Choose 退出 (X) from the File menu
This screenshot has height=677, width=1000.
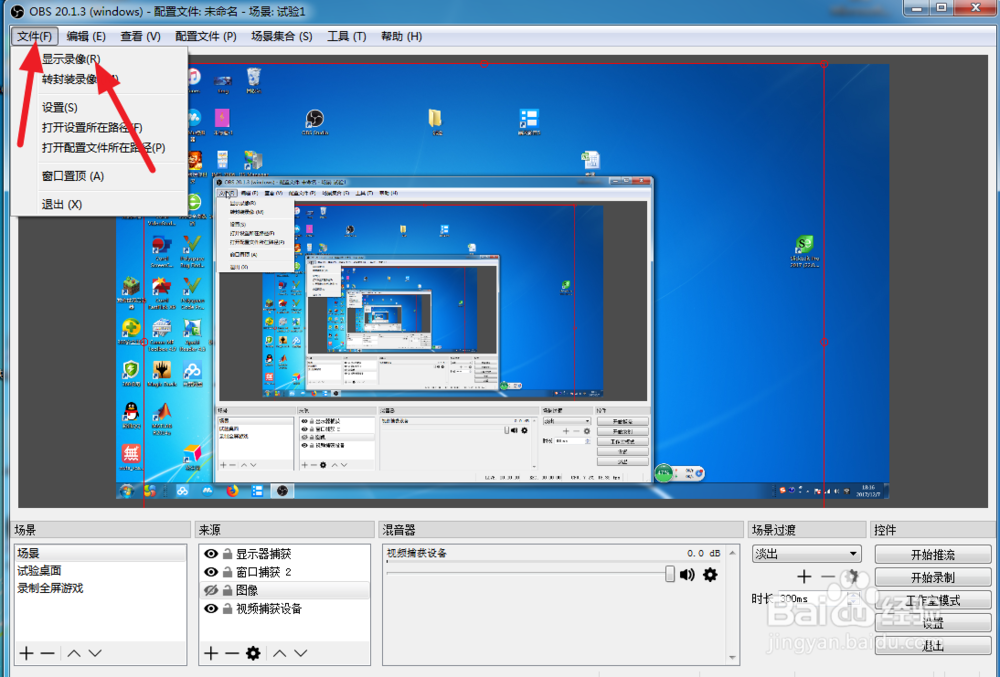61,204
